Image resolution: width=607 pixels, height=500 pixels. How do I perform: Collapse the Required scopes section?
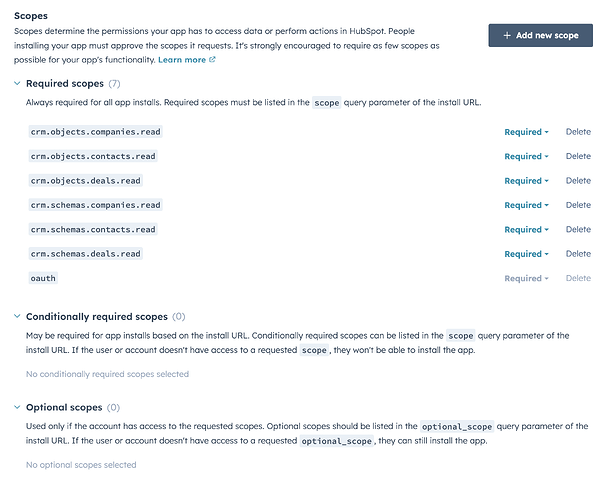(x=18, y=84)
